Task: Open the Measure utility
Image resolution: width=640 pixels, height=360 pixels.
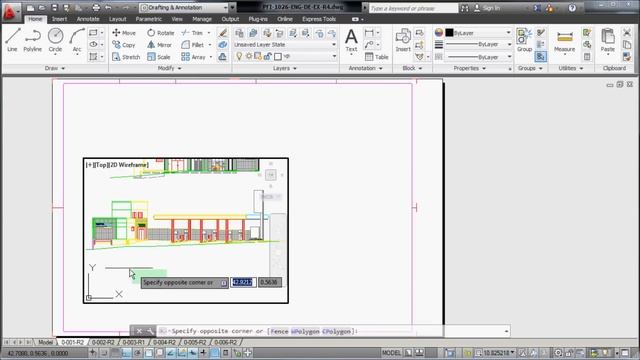Action: tap(564, 40)
